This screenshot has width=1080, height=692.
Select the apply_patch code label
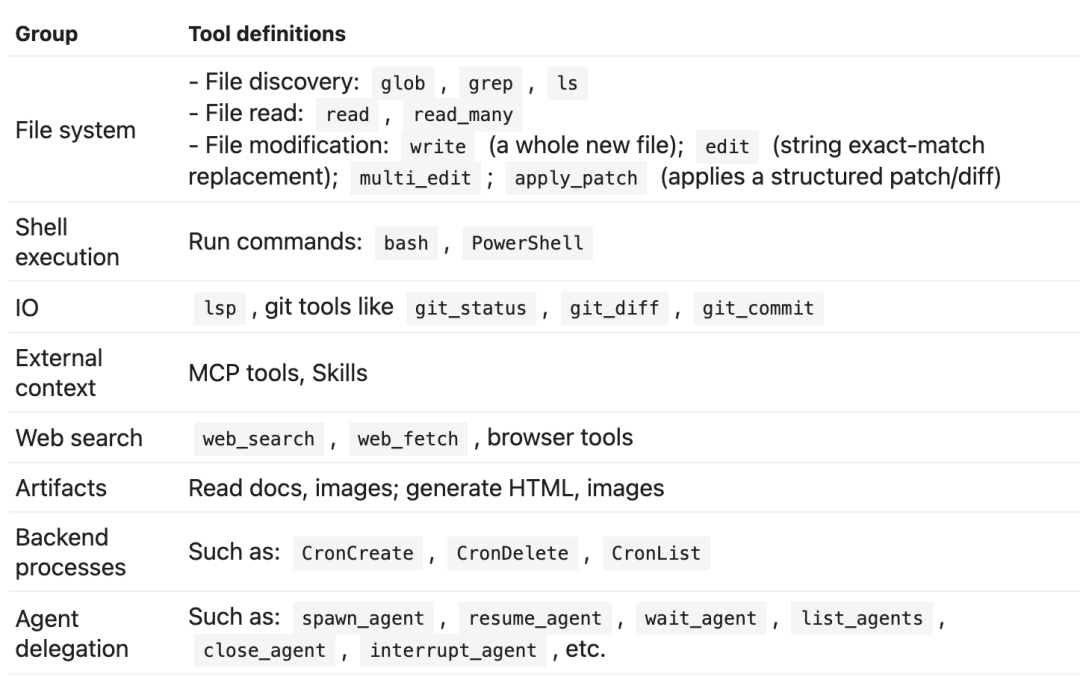576,178
